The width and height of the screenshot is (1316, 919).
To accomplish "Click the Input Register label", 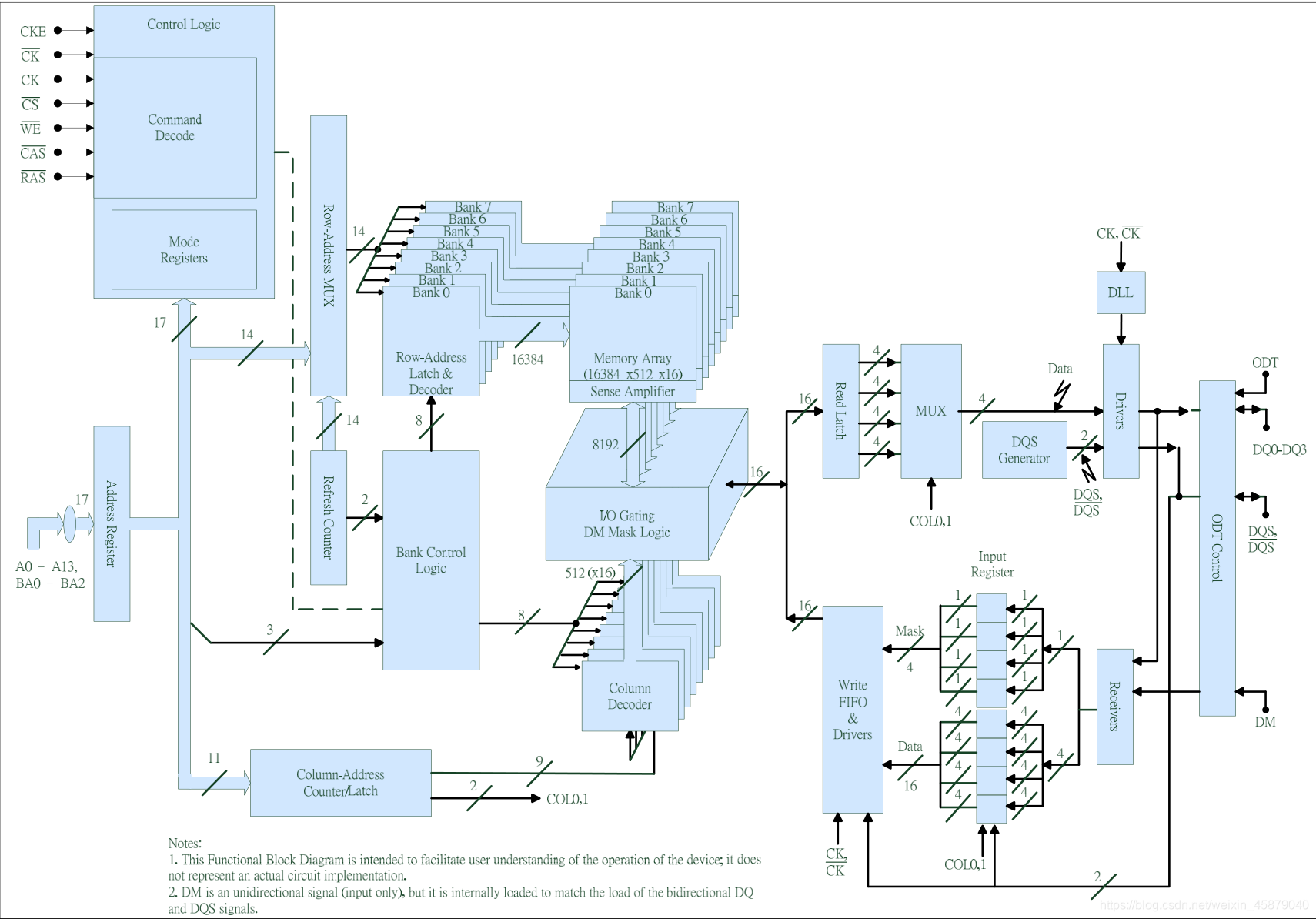I will [992, 564].
